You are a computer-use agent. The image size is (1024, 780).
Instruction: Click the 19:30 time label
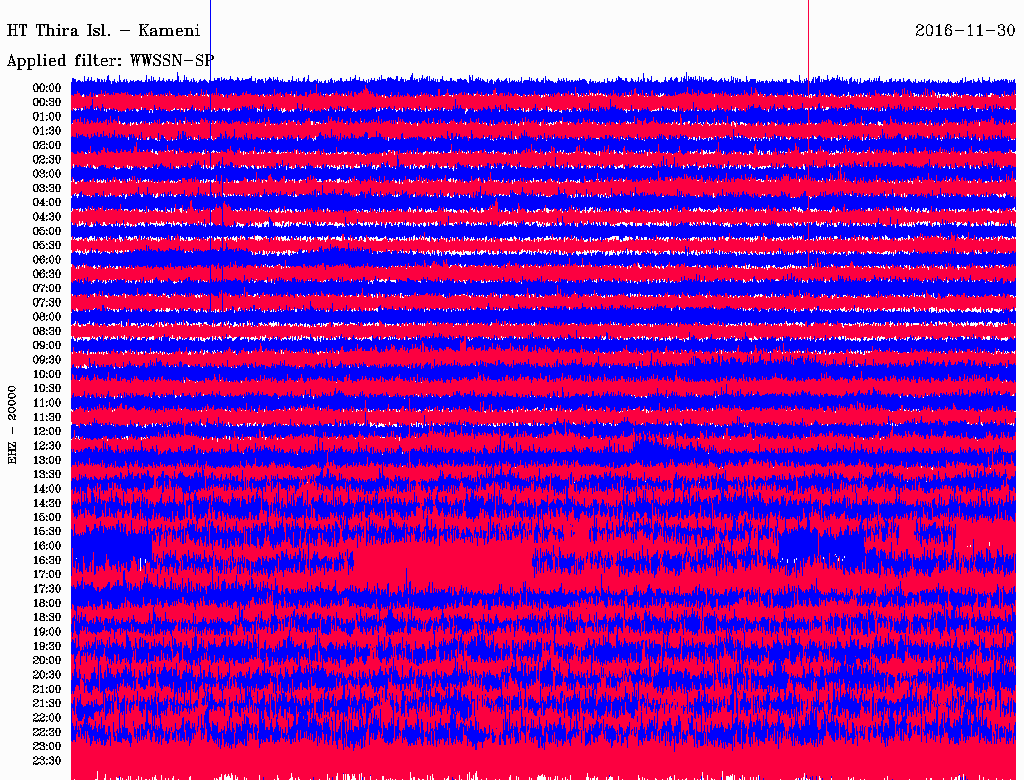[47, 646]
